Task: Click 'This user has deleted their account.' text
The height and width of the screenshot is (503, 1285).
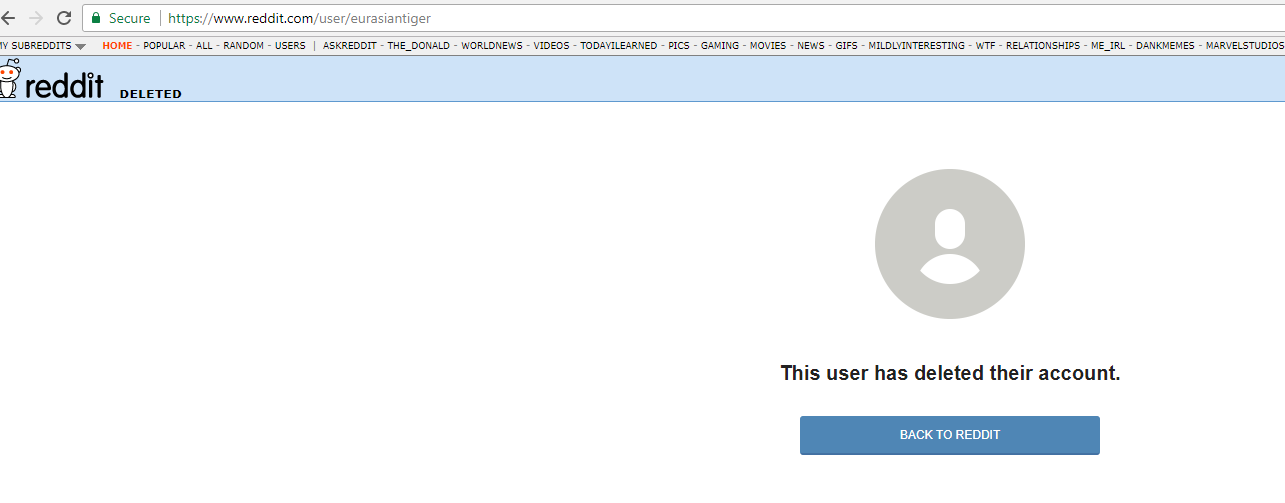Action: point(950,373)
